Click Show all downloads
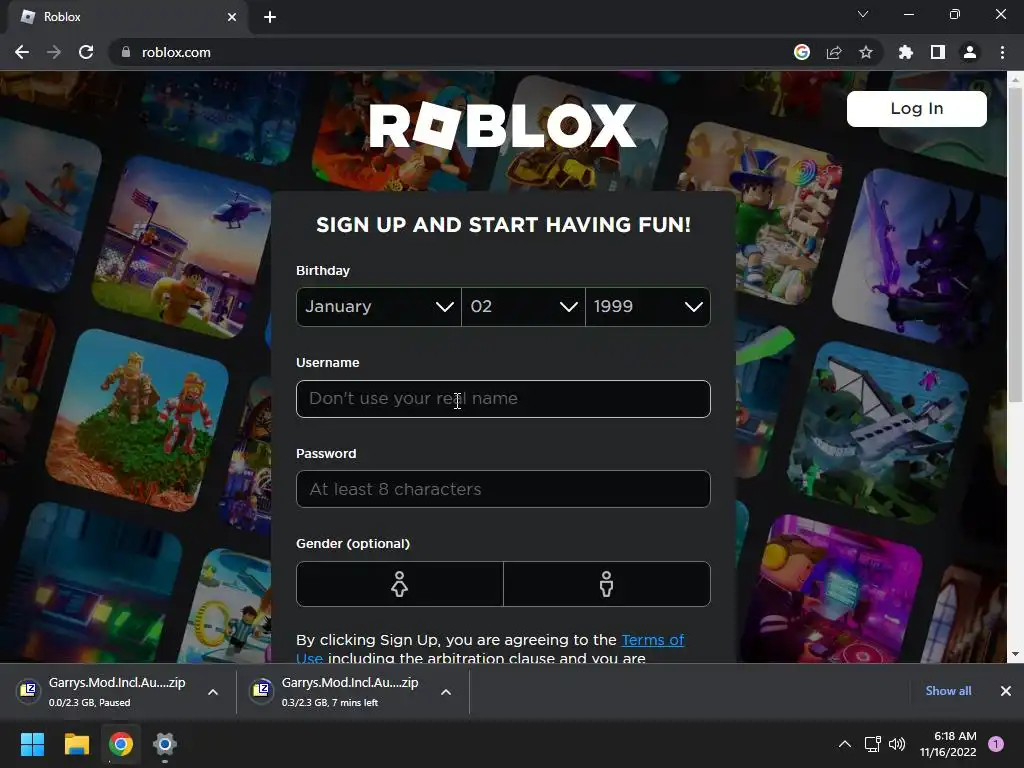The width and height of the screenshot is (1024, 768). (948, 691)
